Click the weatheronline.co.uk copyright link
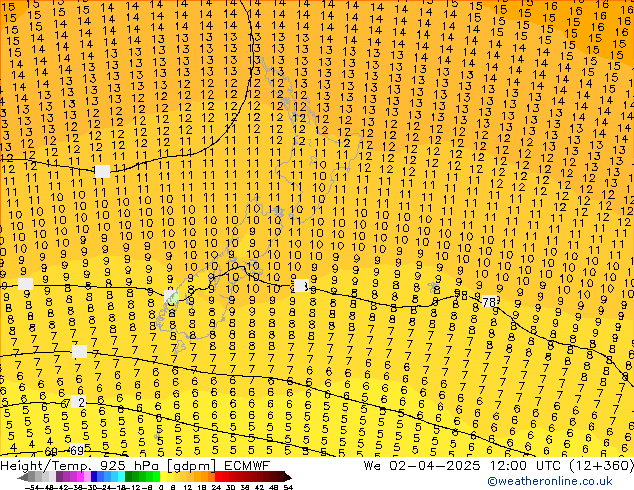The width and height of the screenshot is (634, 490). [x=550, y=481]
